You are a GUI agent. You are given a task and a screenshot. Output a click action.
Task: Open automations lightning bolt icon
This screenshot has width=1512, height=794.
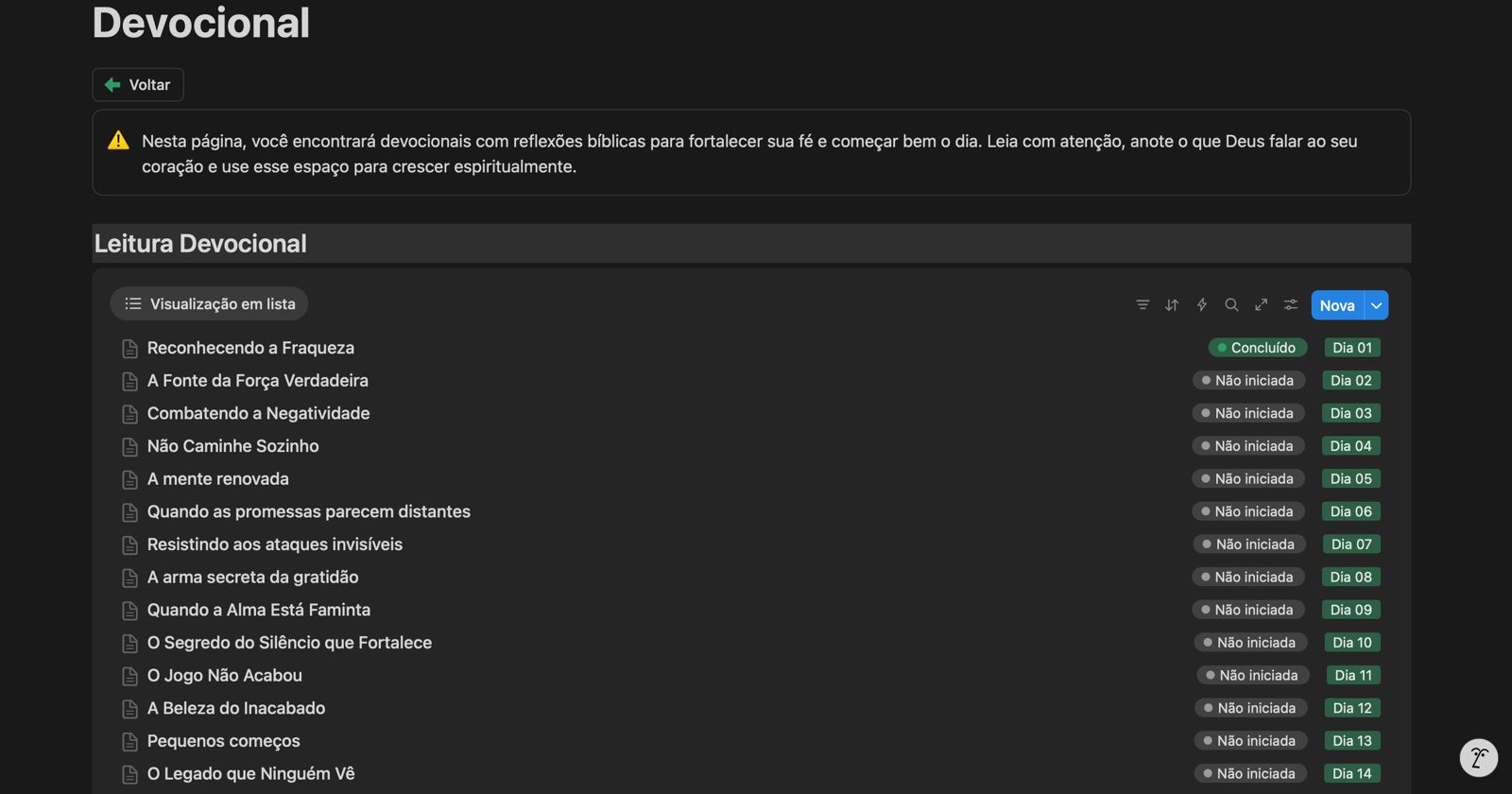pyautogui.click(x=1202, y=304)
